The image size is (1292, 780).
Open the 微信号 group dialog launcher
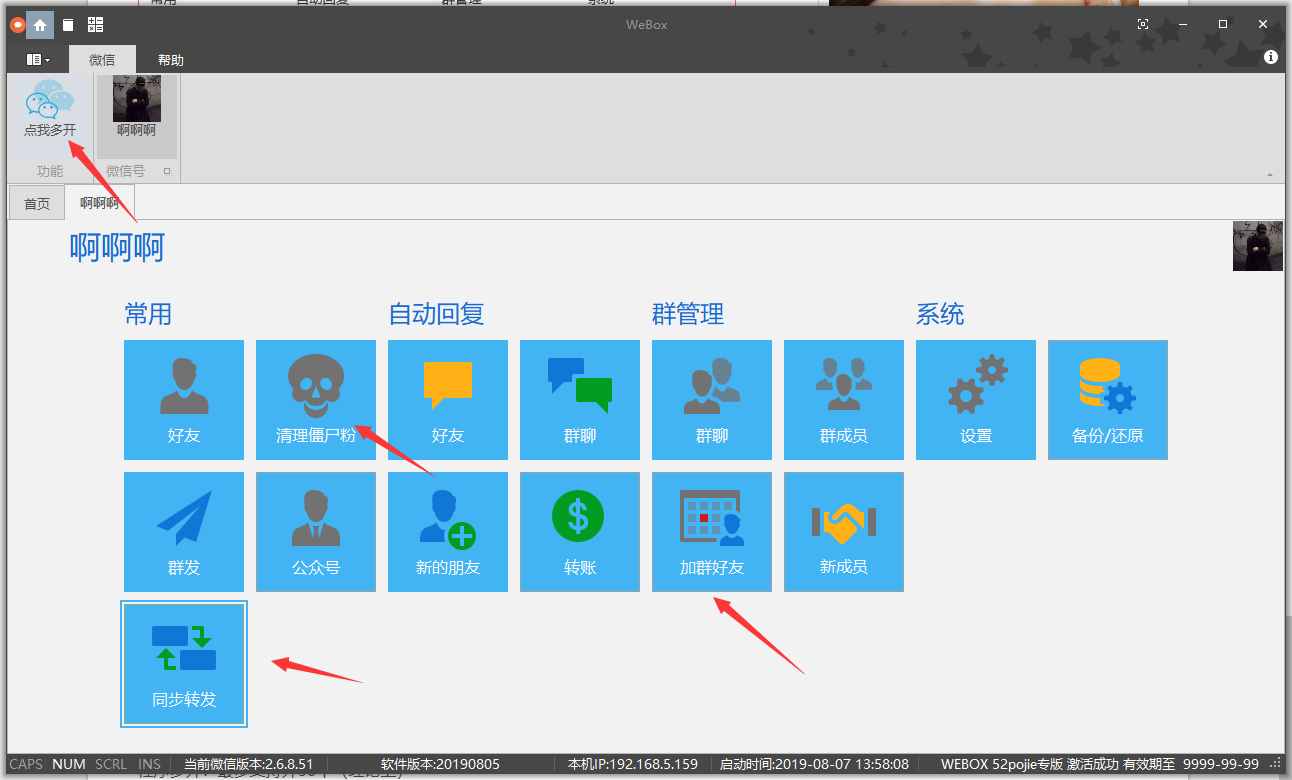(x=167, y=171)
